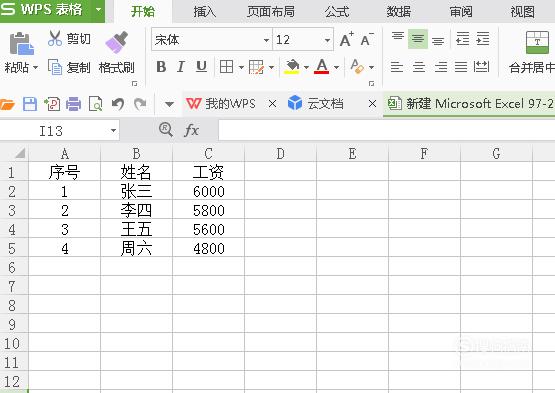Click Merge and Center (合并居中) icon
The height and width of the screenshot is (393, 555).
click(537, 42)
